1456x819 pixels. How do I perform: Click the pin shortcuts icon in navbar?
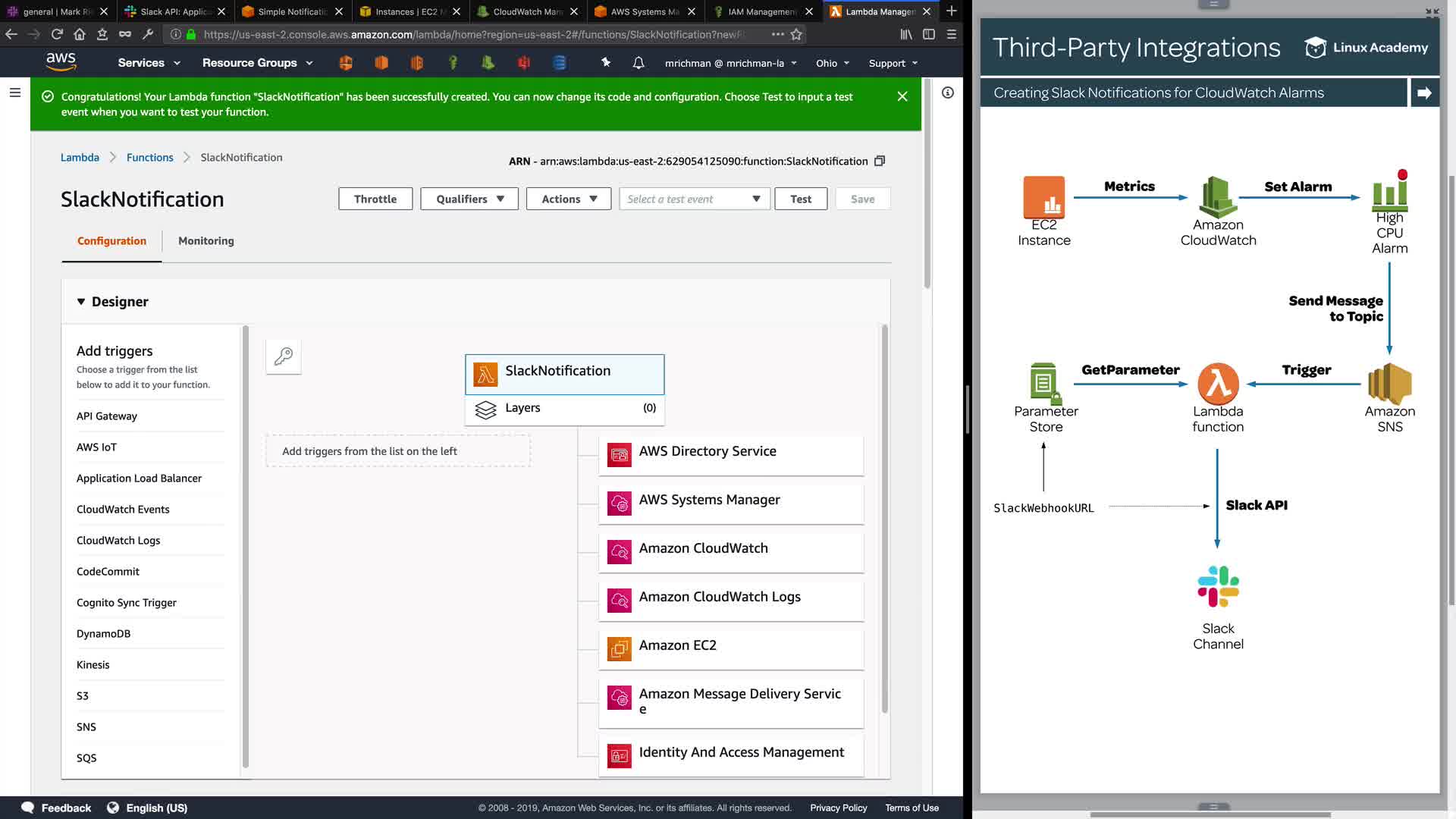606,63
